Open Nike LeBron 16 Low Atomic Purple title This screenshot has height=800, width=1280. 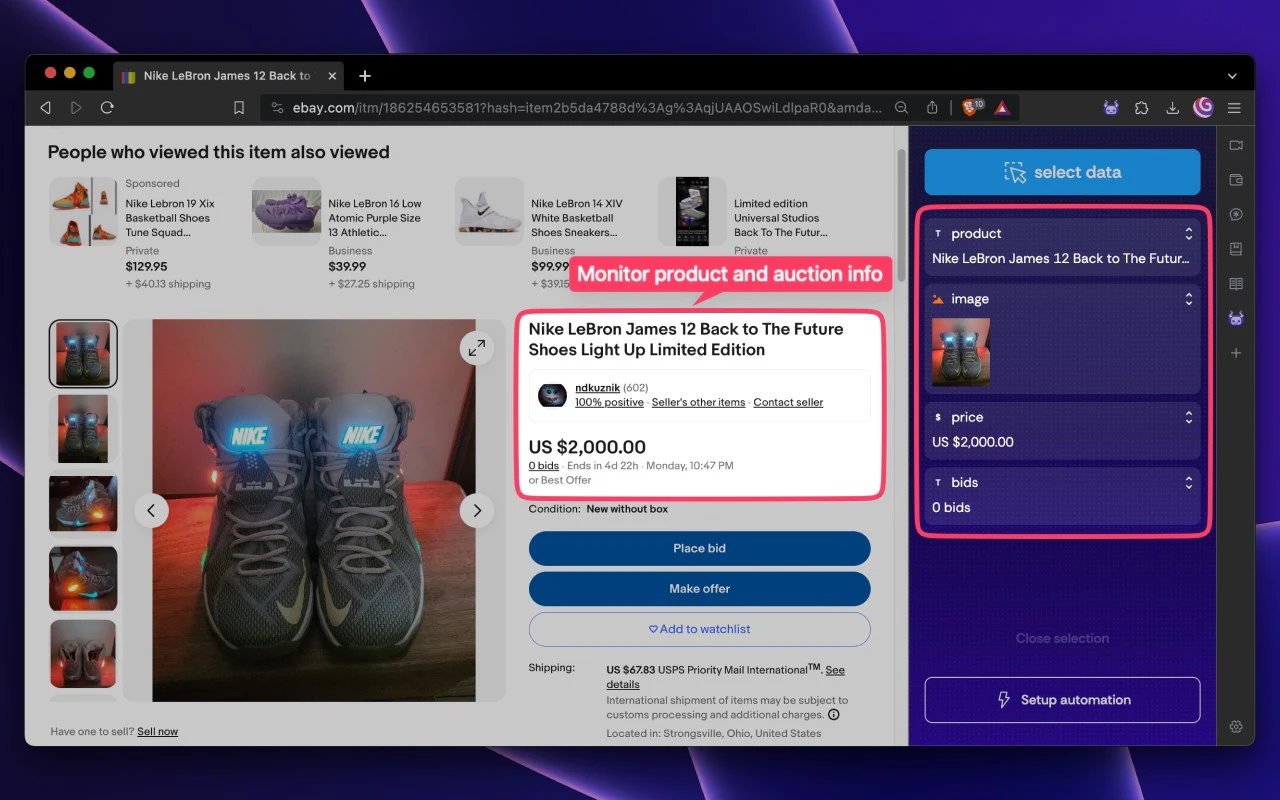click(x=375, y=218)
